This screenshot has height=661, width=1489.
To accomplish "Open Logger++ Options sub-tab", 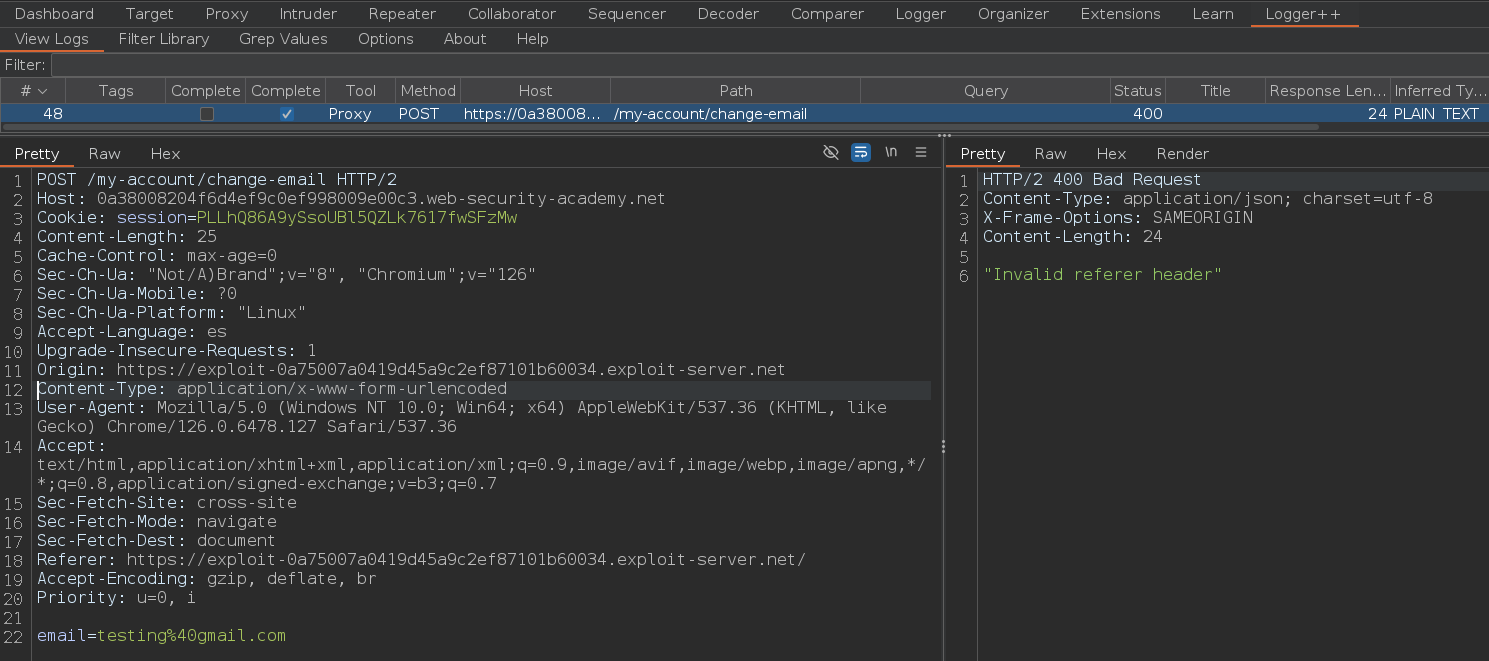I will pyautogui.click(x=386, y=39).
